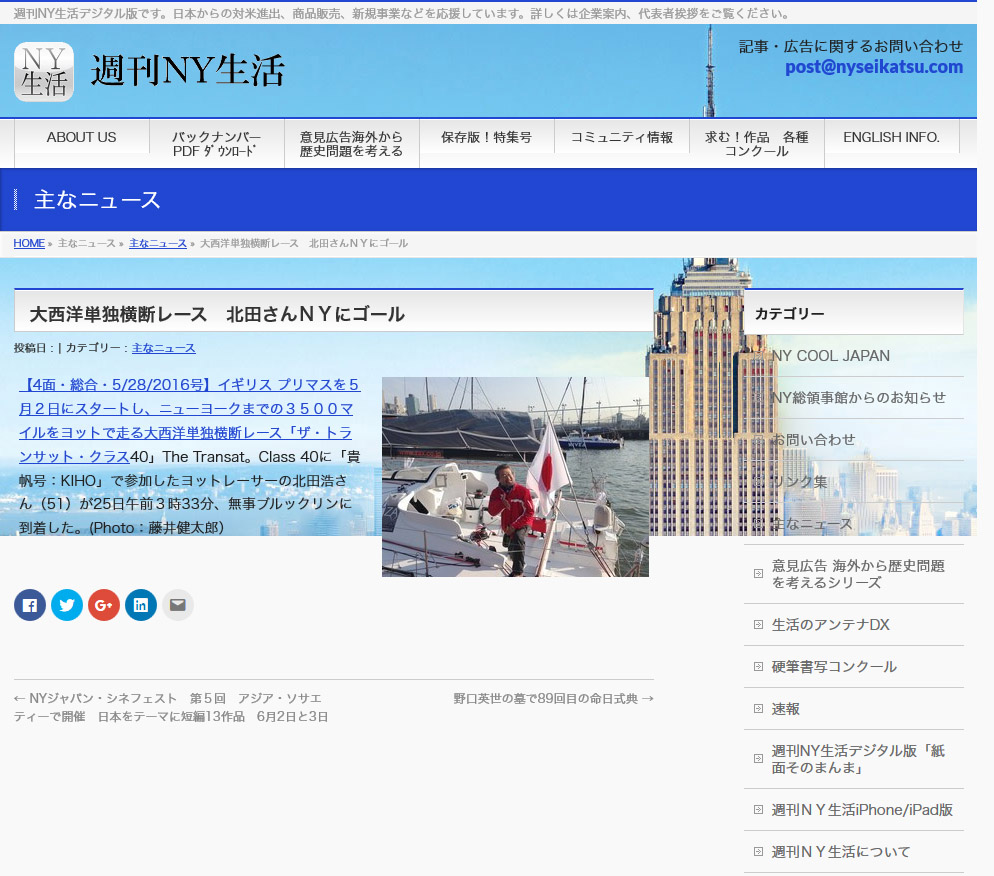Viewport: 994px width, 876px height.
Task: Share the article on Facebook
Action: pyautogui.click(x=29, y=604)
